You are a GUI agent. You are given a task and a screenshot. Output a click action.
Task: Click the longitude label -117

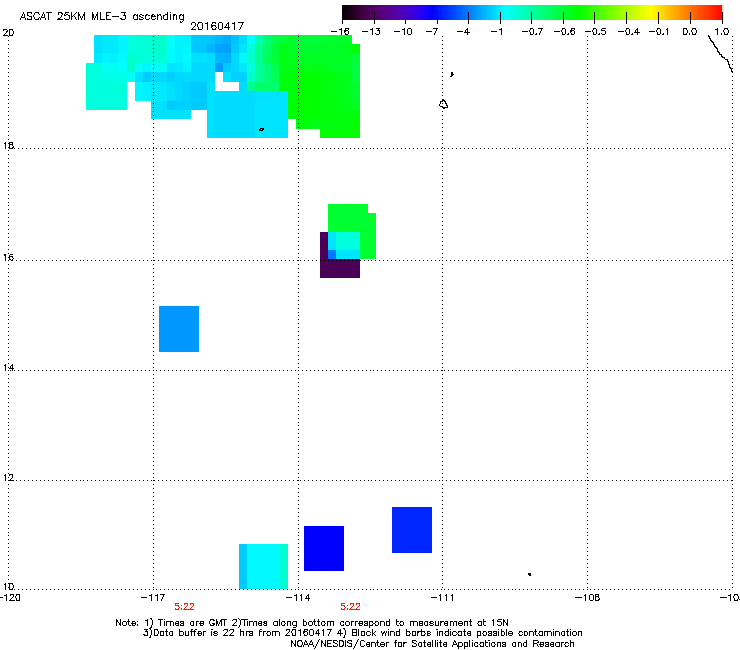pyautogui.click(x=153, y=598)
